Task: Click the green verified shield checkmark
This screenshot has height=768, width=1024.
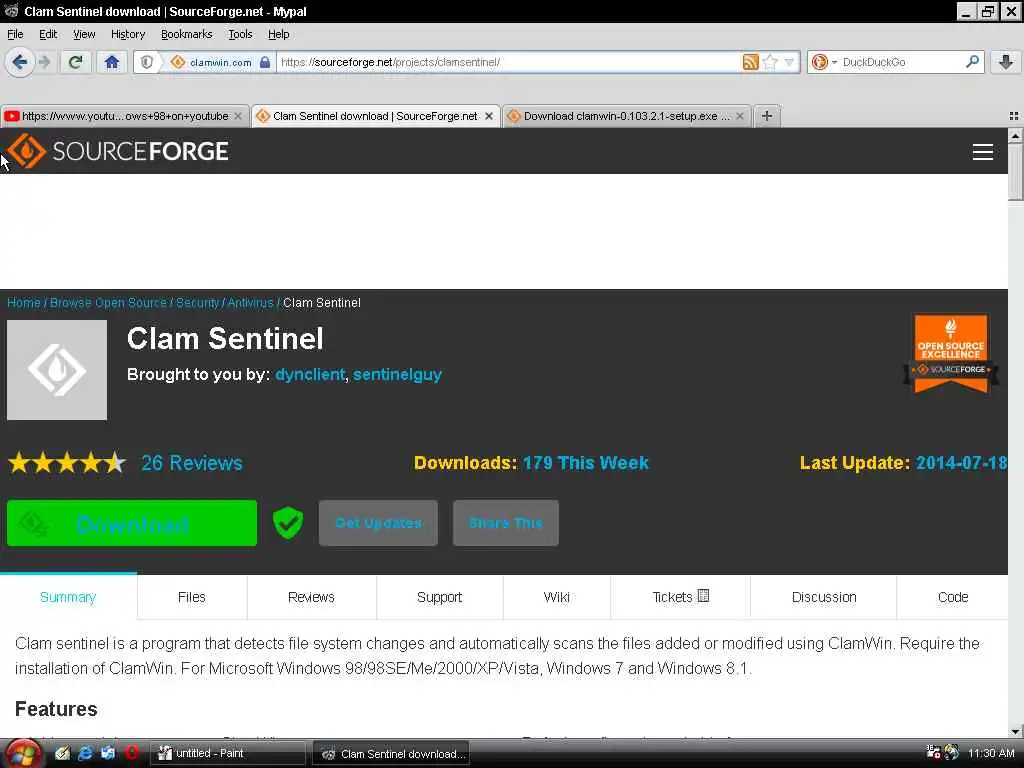Action: coord(288,523)
